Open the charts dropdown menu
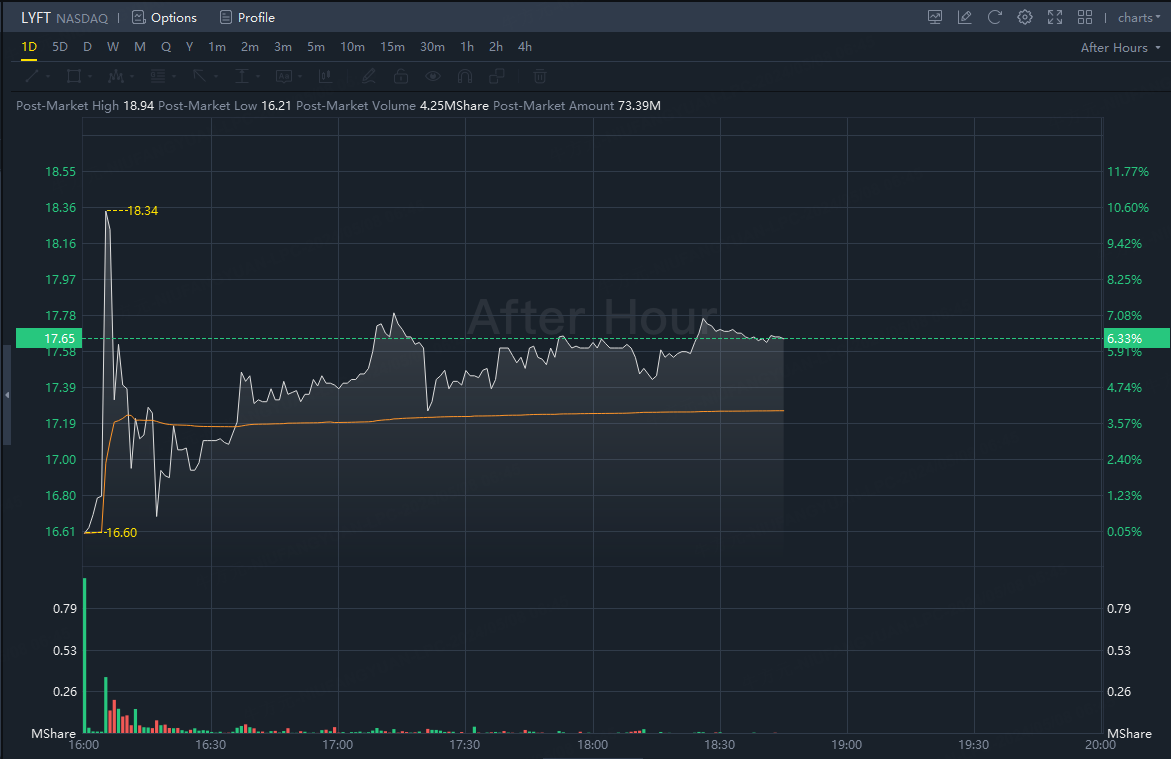The width and height of the screenshot is (1171, 759). point(1139,17)
